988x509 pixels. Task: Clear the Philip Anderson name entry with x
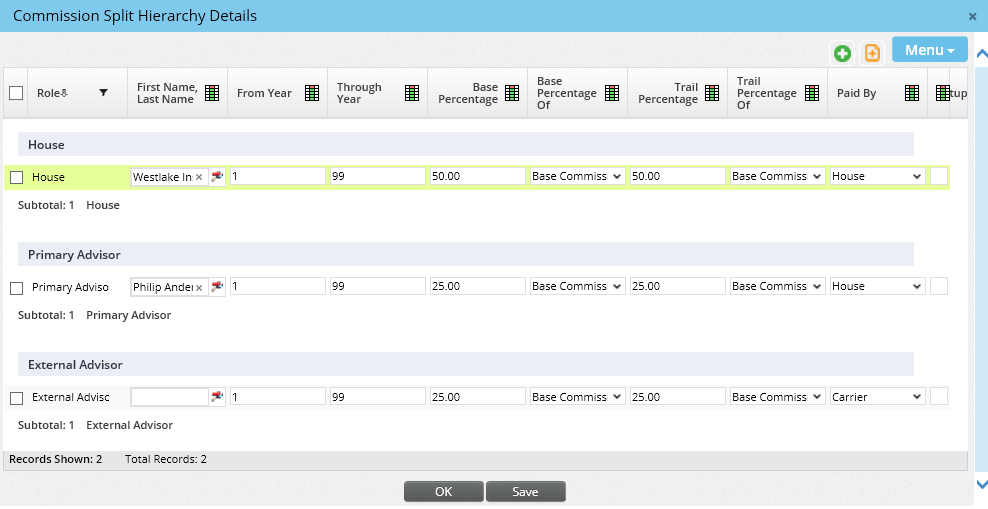pos(198,288)
